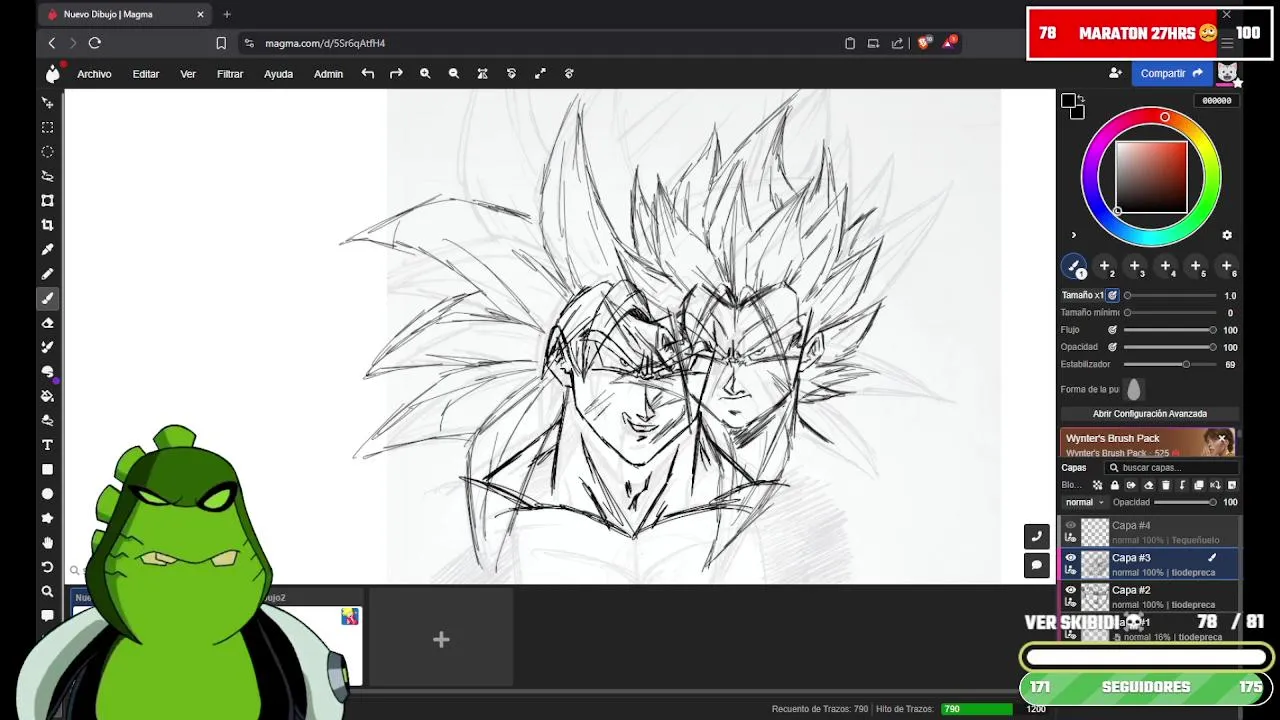Select the zoom magnifier tool

click(x=47, y=591)
